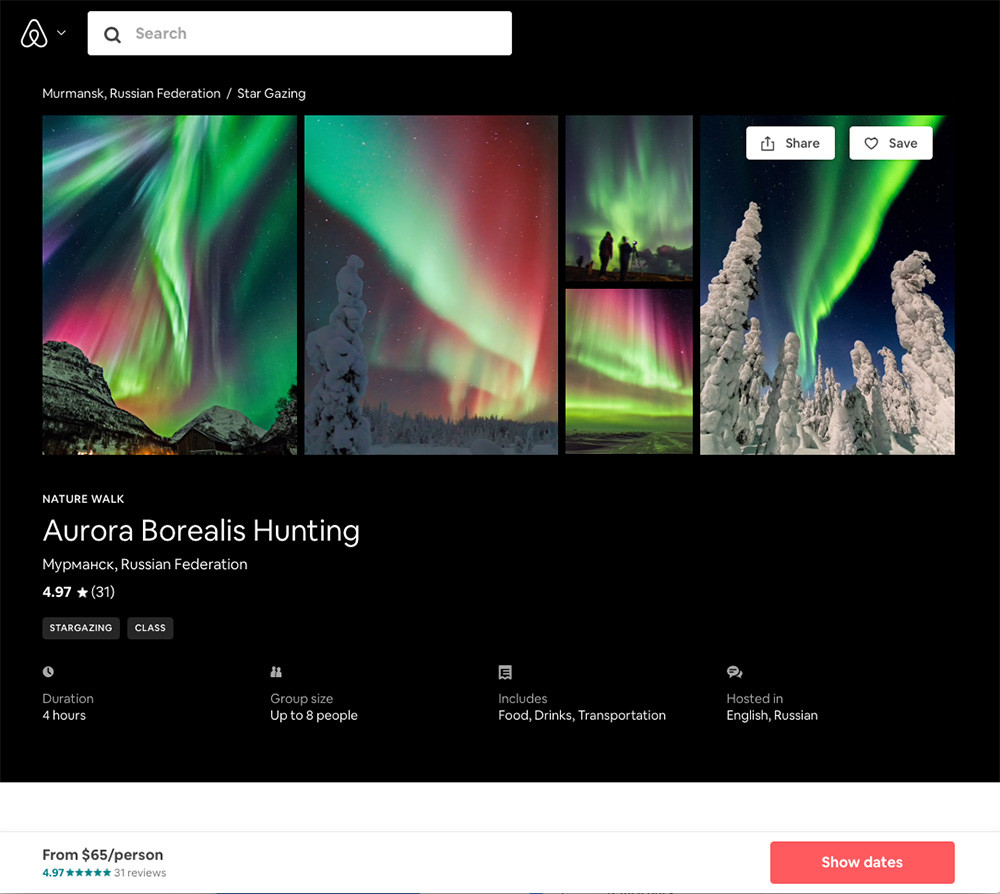Click the '4 hours' duration value
1000x894 pixels.
coord(64,715)
